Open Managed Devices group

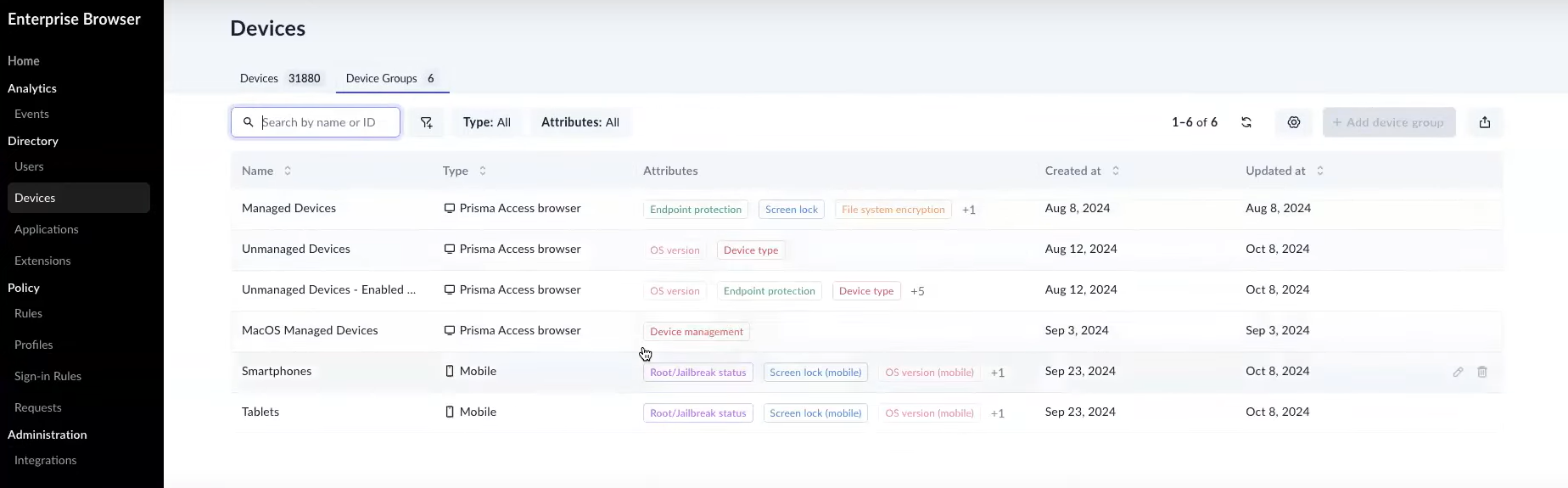[x=288, y=208]
